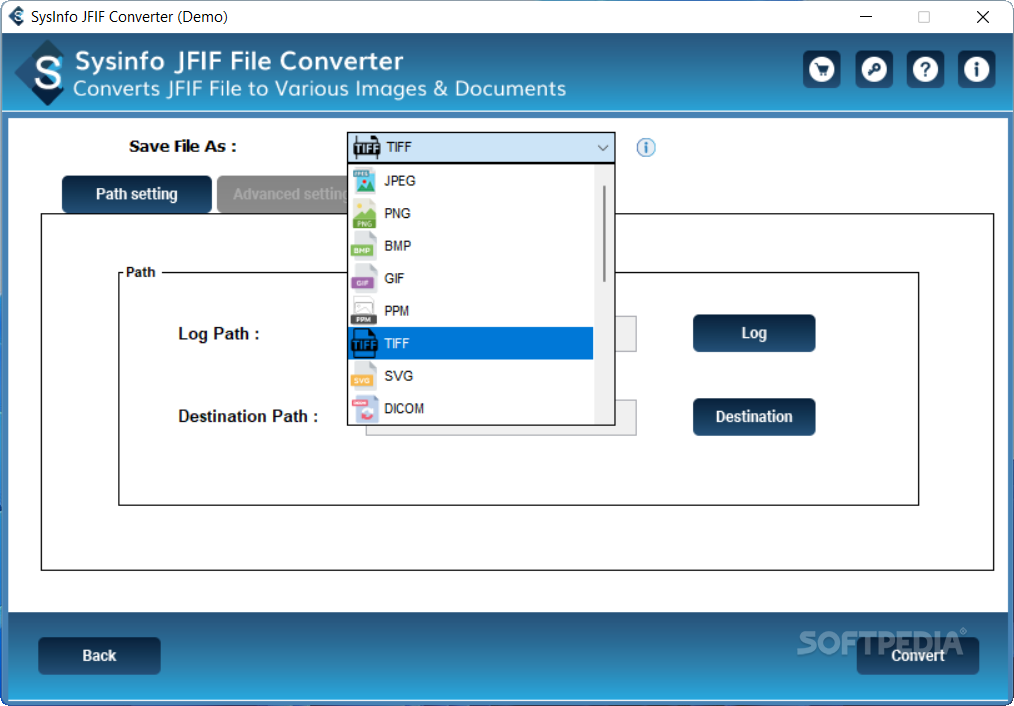1014x706 pixels.
Task: Click the Destination browse button
Action: (x=754, y=416)
